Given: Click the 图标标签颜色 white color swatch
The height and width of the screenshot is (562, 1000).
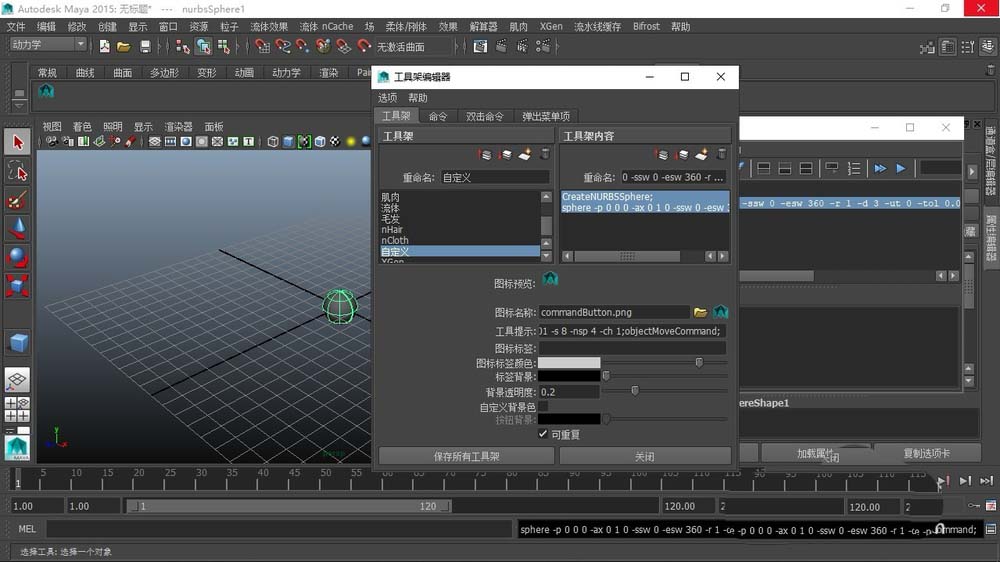Looking at the screenshot, I should (x=569, y=363).
